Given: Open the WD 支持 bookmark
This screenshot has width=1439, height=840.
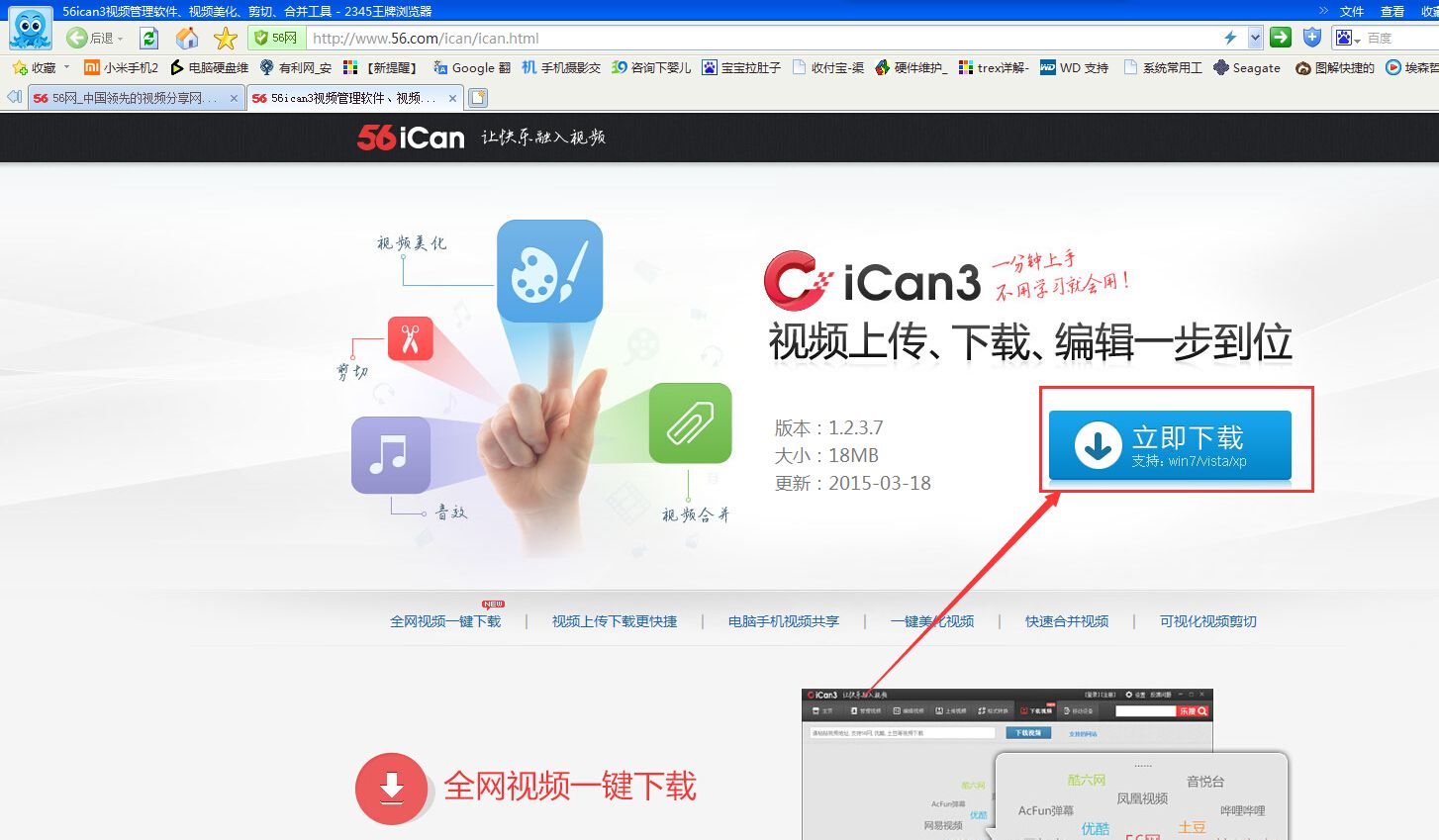Looking at the screenshot, I should point(1074,67).
